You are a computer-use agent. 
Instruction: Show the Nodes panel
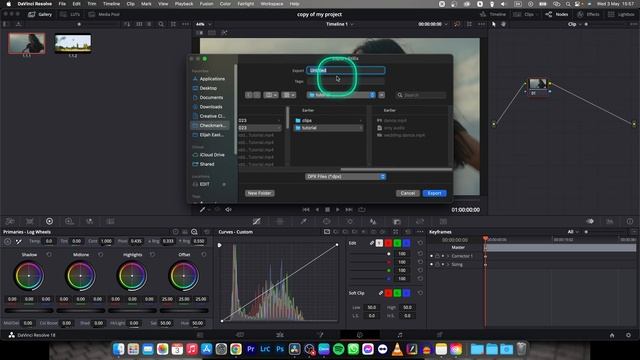pyautogui.click(x=557, y=14)
